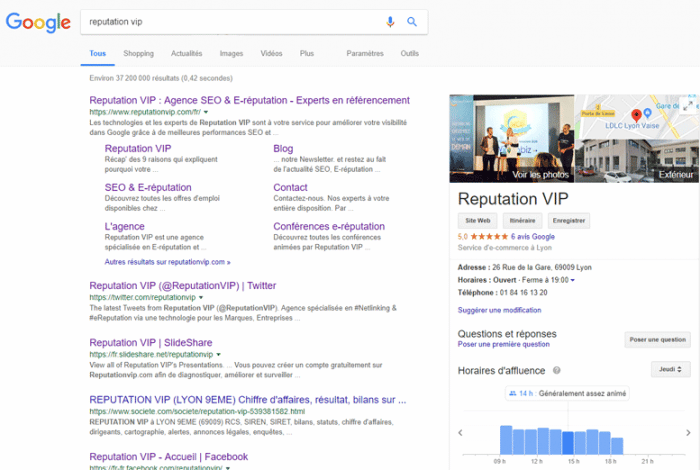Click the Site Web button
700x470 pixels.
point(478,220)
